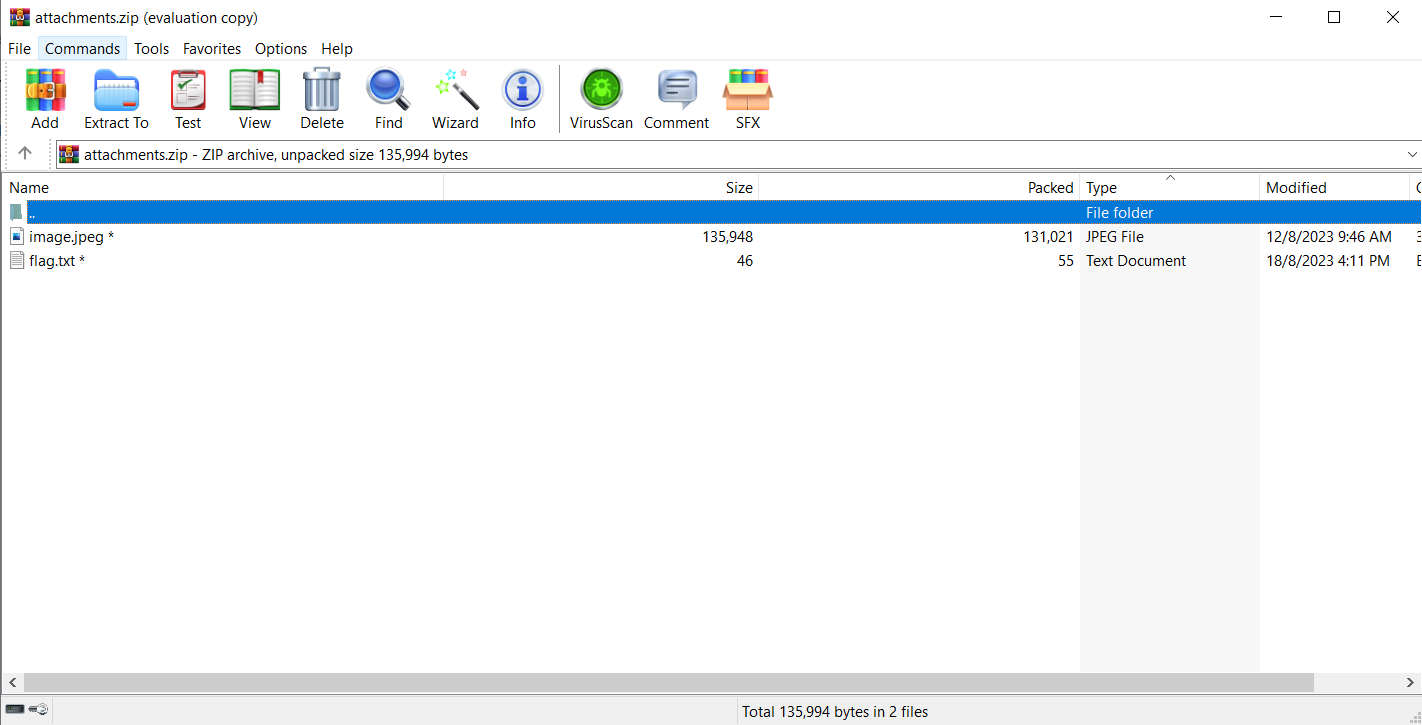Open the Find magnifier tool
Viewport: 1422px width, 725px height.
click(x=388, y=91)
